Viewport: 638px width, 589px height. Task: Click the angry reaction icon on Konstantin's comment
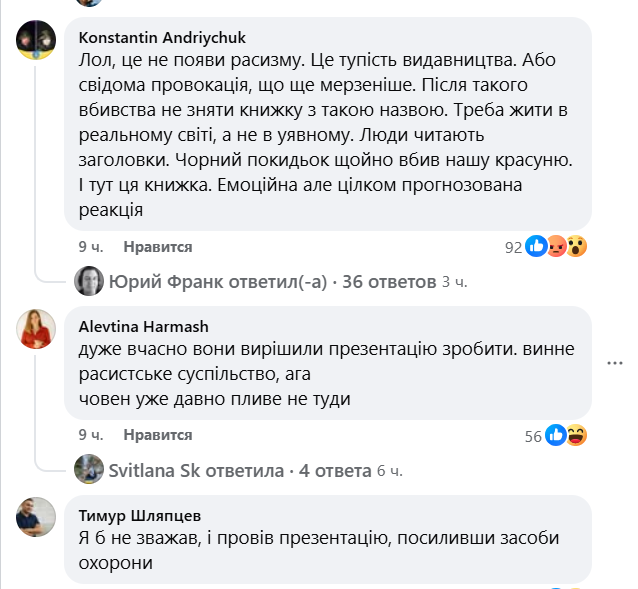[556, 246]
